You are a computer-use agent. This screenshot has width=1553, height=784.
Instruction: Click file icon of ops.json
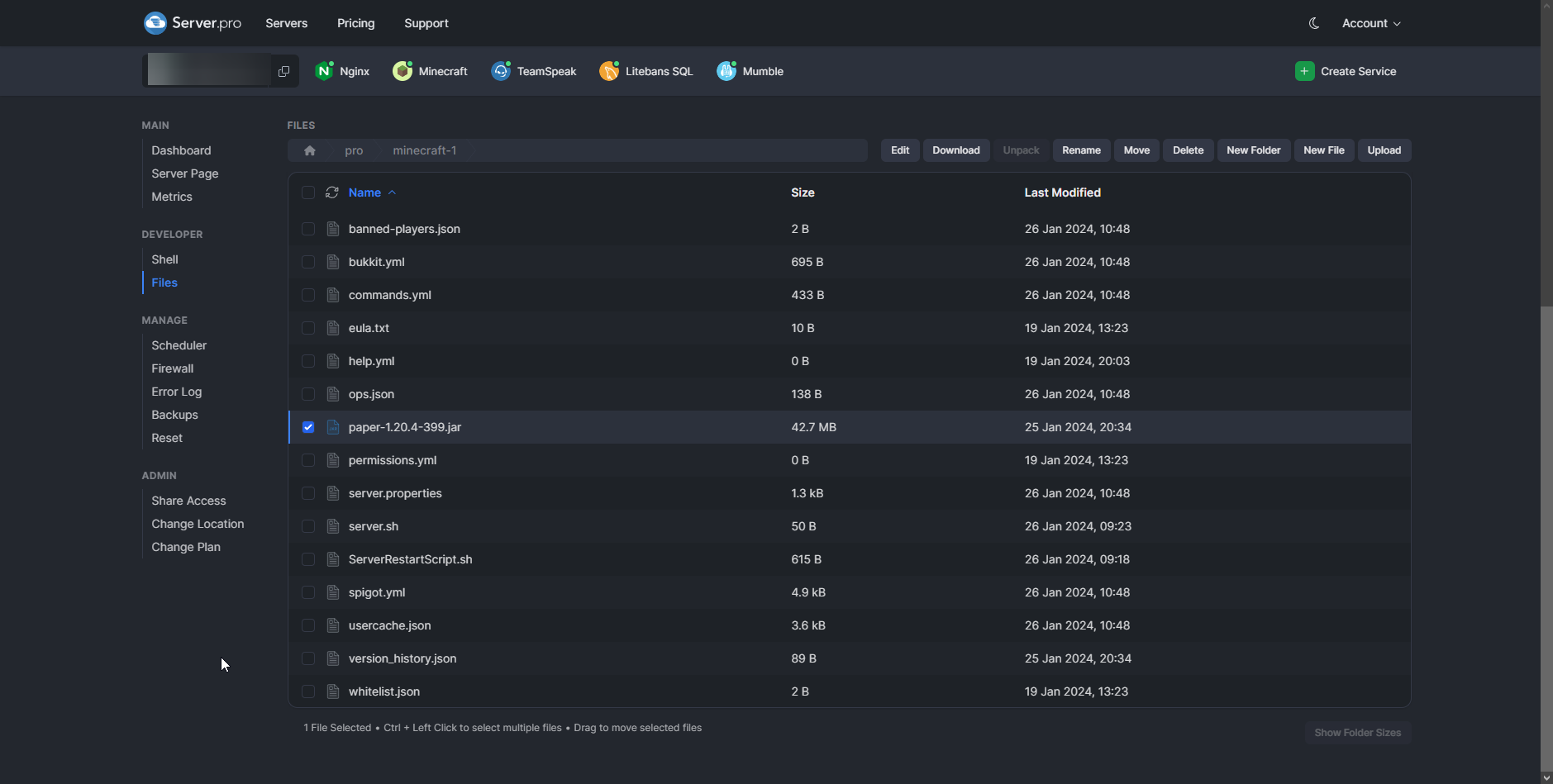coord(333,394)
